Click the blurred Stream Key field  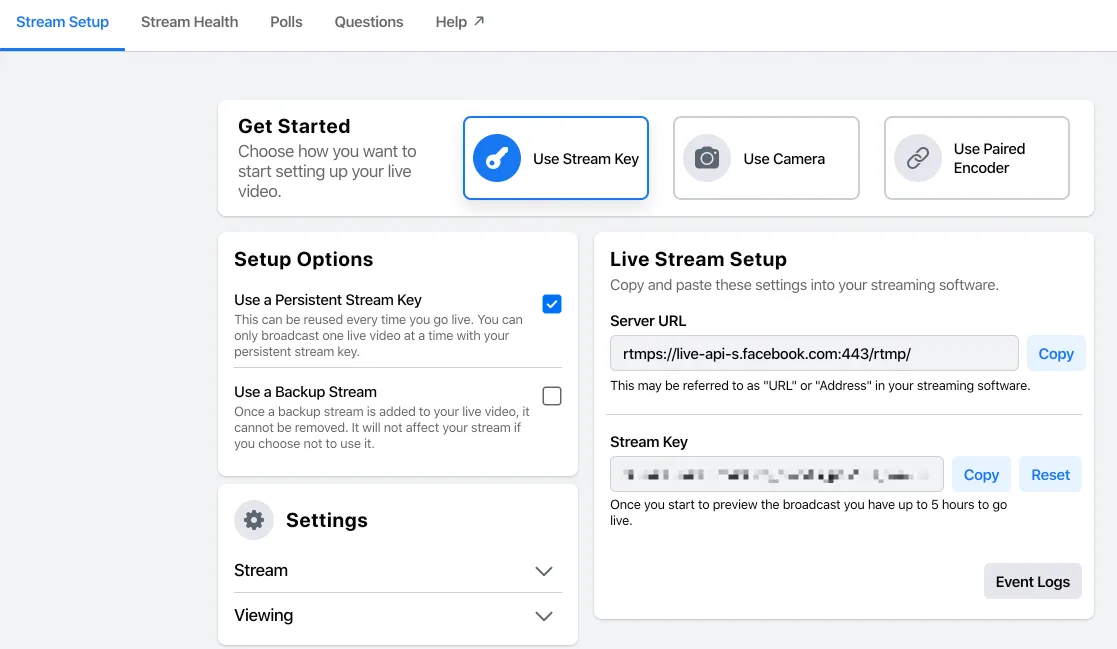776,474
